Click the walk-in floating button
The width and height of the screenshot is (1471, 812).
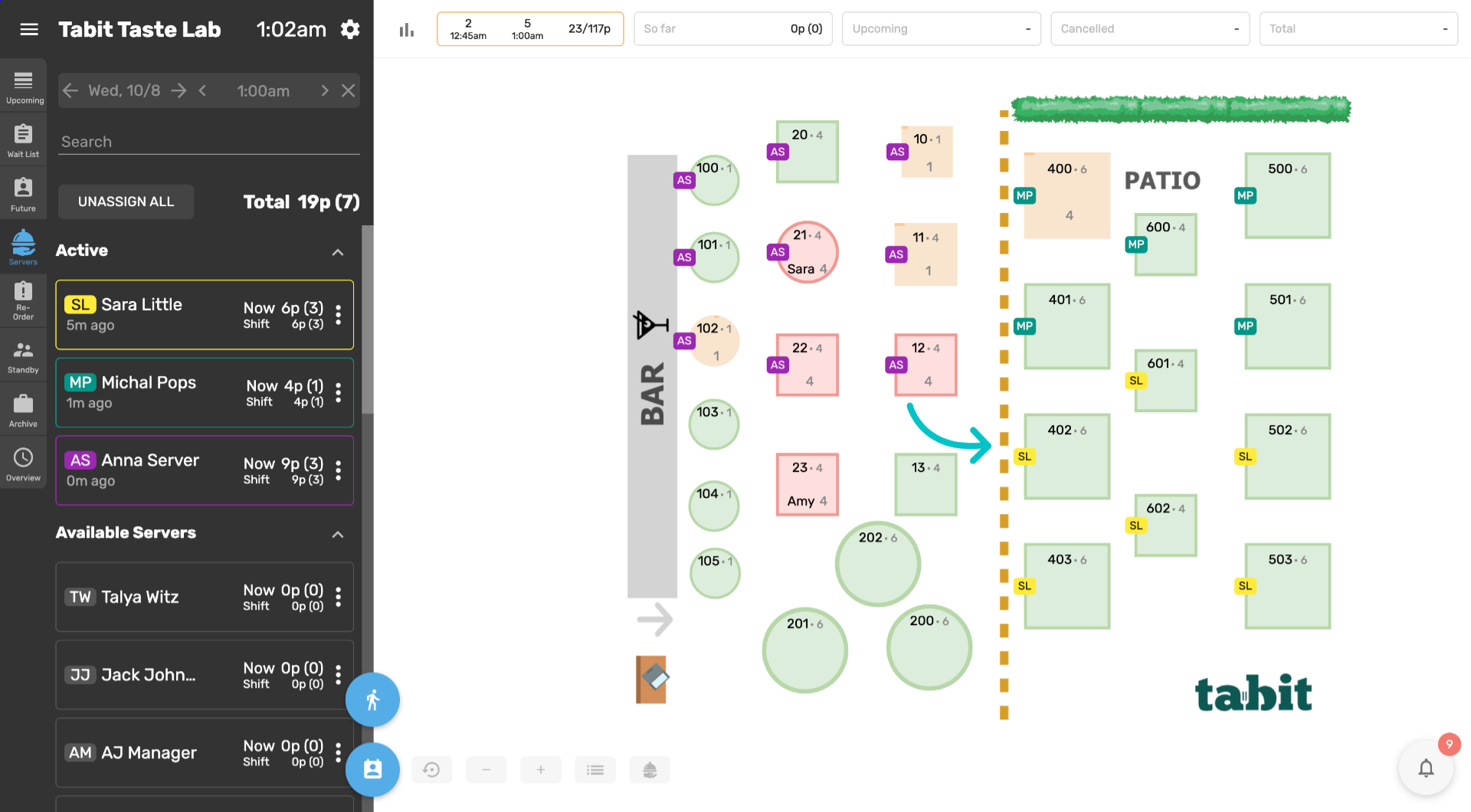[x=372, y=699]
